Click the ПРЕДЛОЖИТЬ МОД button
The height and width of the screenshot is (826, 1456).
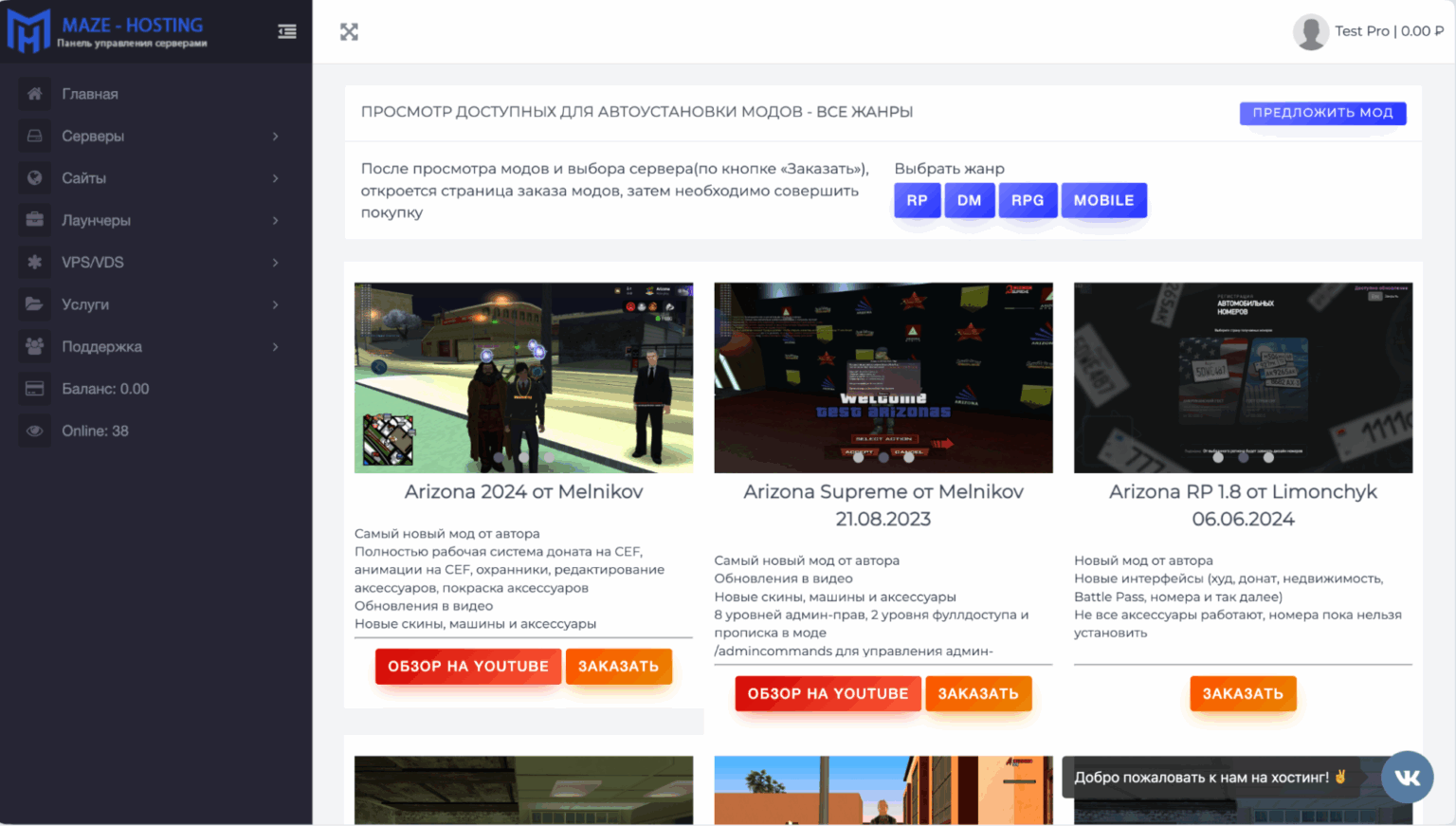click(1322, 112)
